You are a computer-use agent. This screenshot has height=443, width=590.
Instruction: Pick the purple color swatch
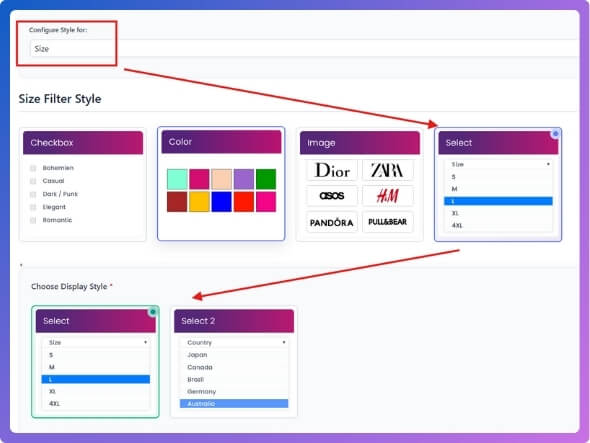[x=244, y=179]
